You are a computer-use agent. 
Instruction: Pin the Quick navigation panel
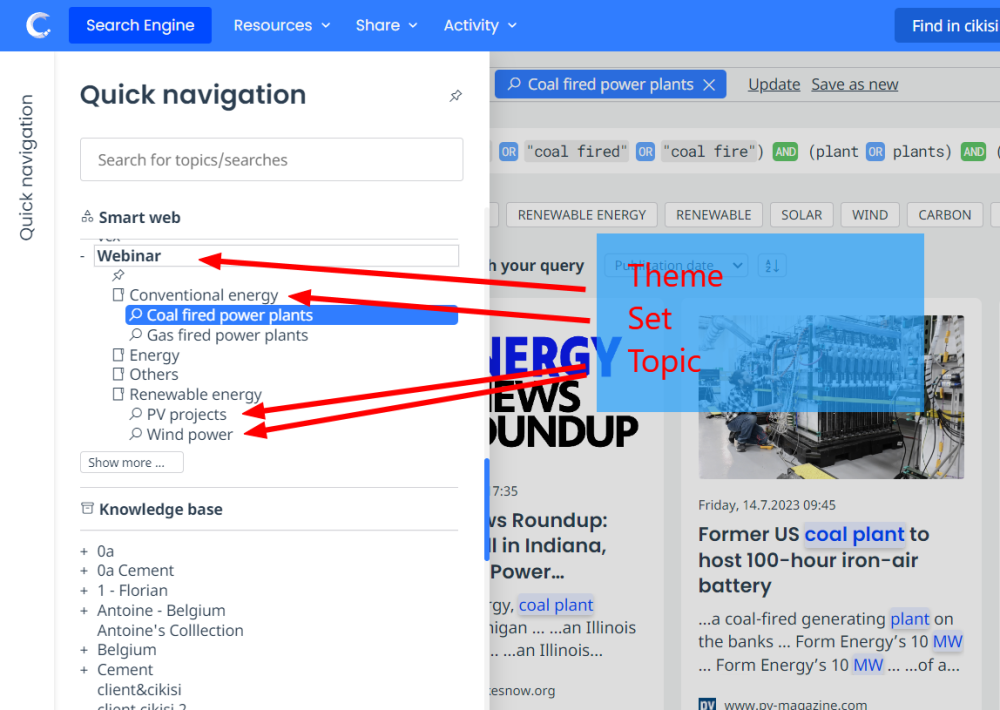pyautogui.click(x=455, y=96)
